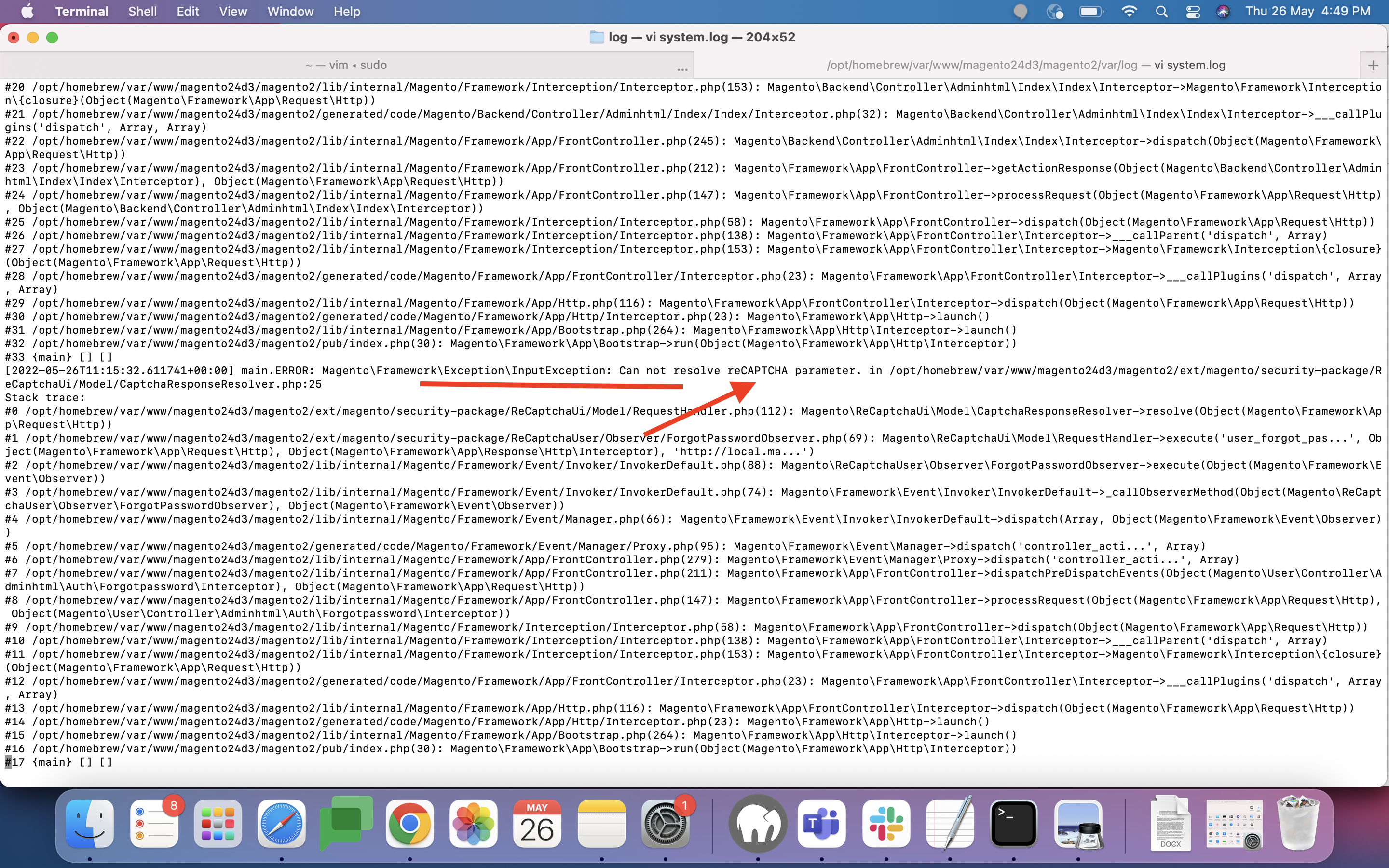The image size is (1389, 868).
Task: Open Photos from the Dock
Action: click(473, 823)
